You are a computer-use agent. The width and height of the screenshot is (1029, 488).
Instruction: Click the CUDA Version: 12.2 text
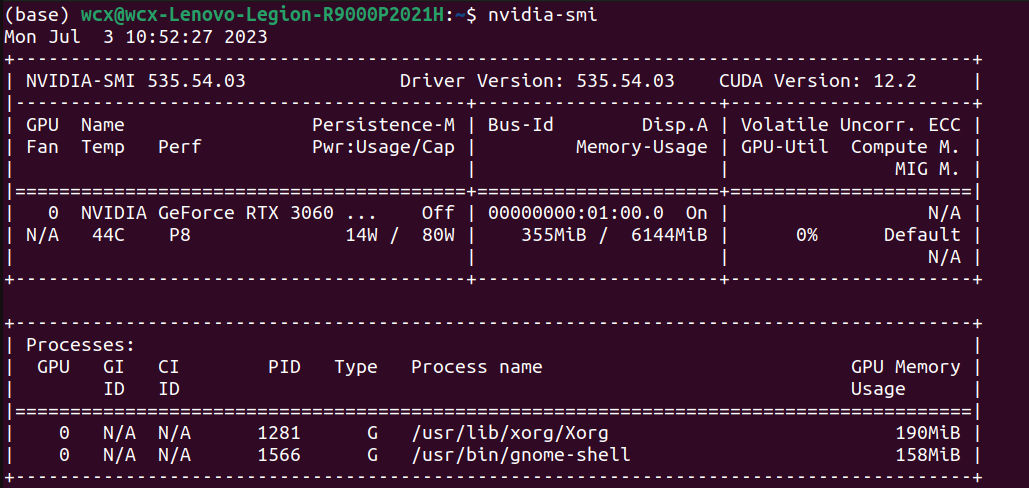[x=818, y=81]
